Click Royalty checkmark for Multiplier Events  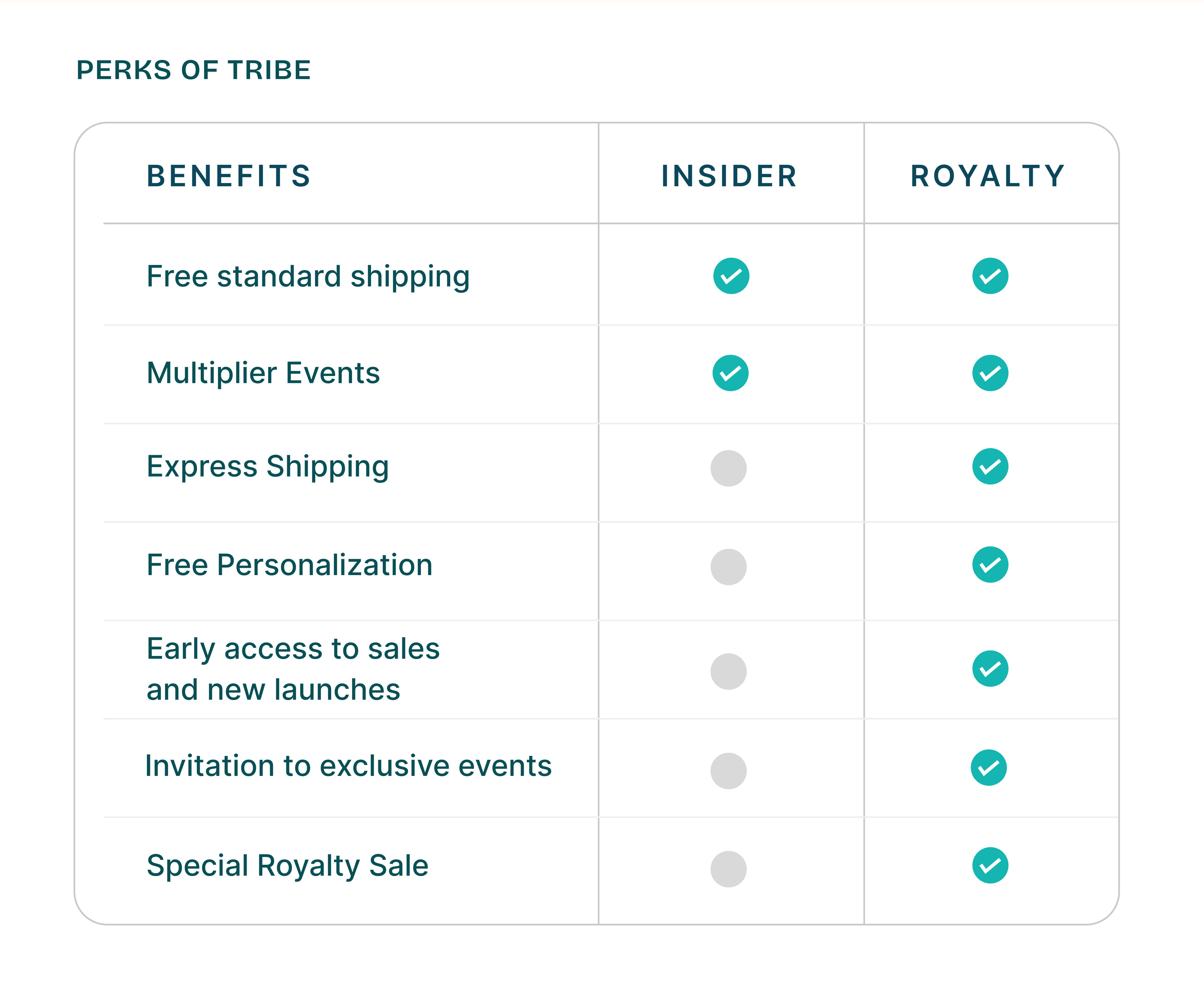990,373
